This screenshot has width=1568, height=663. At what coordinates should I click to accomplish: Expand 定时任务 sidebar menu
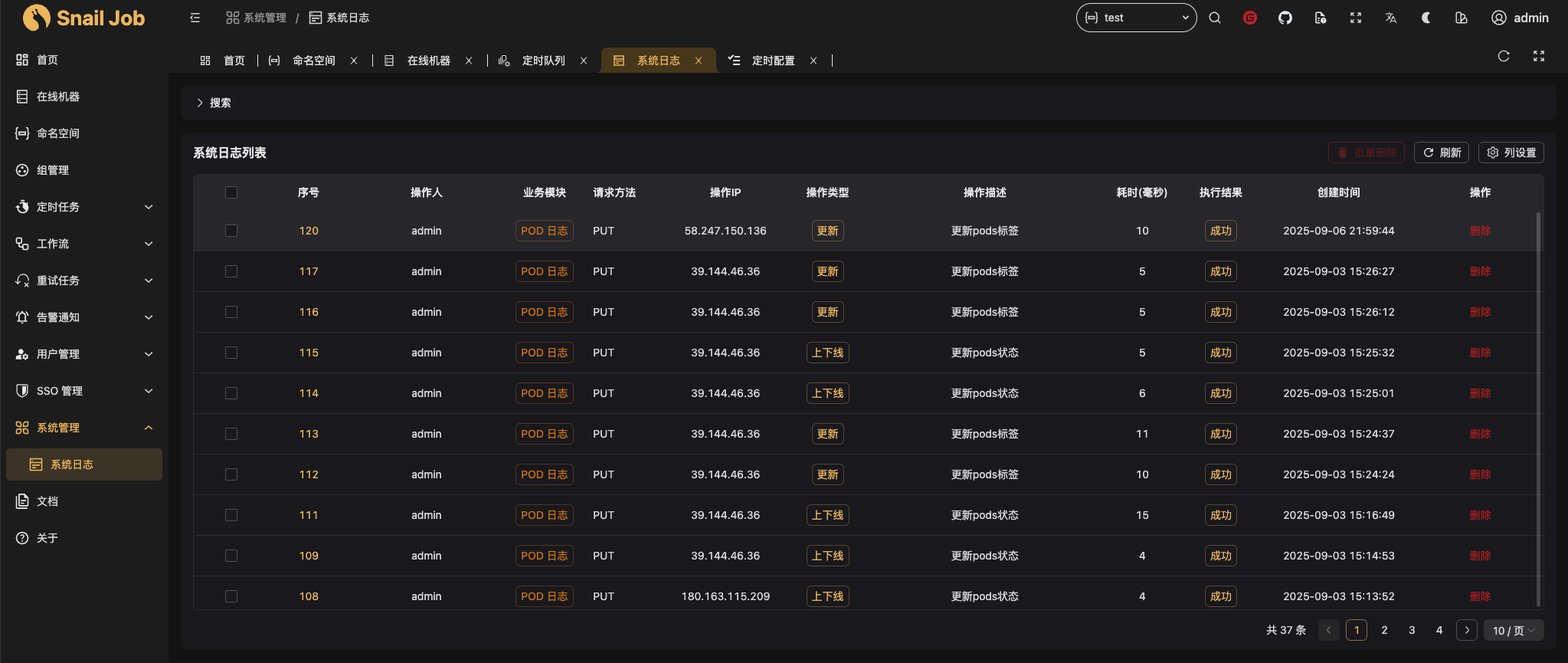coord(84,207)
